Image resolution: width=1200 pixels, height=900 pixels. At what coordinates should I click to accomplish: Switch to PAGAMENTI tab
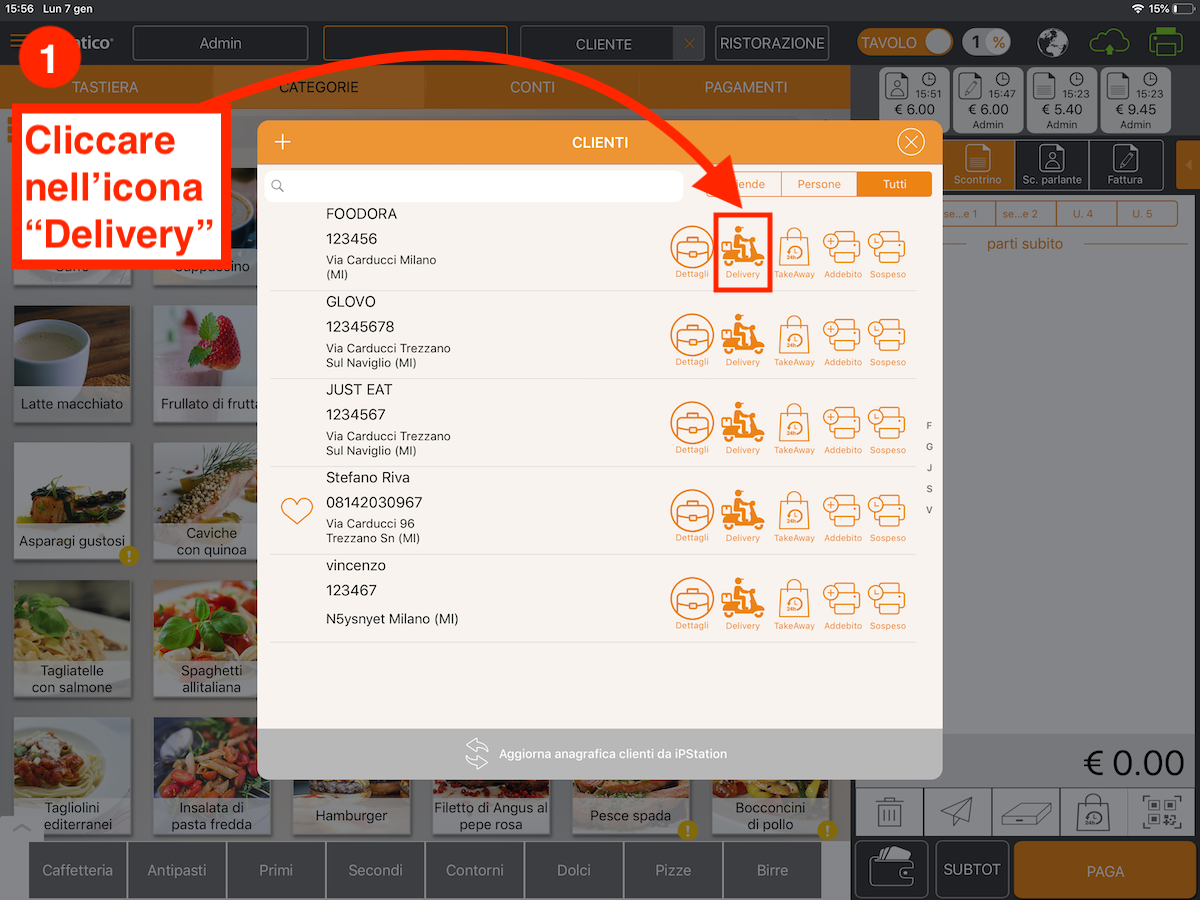745,87
